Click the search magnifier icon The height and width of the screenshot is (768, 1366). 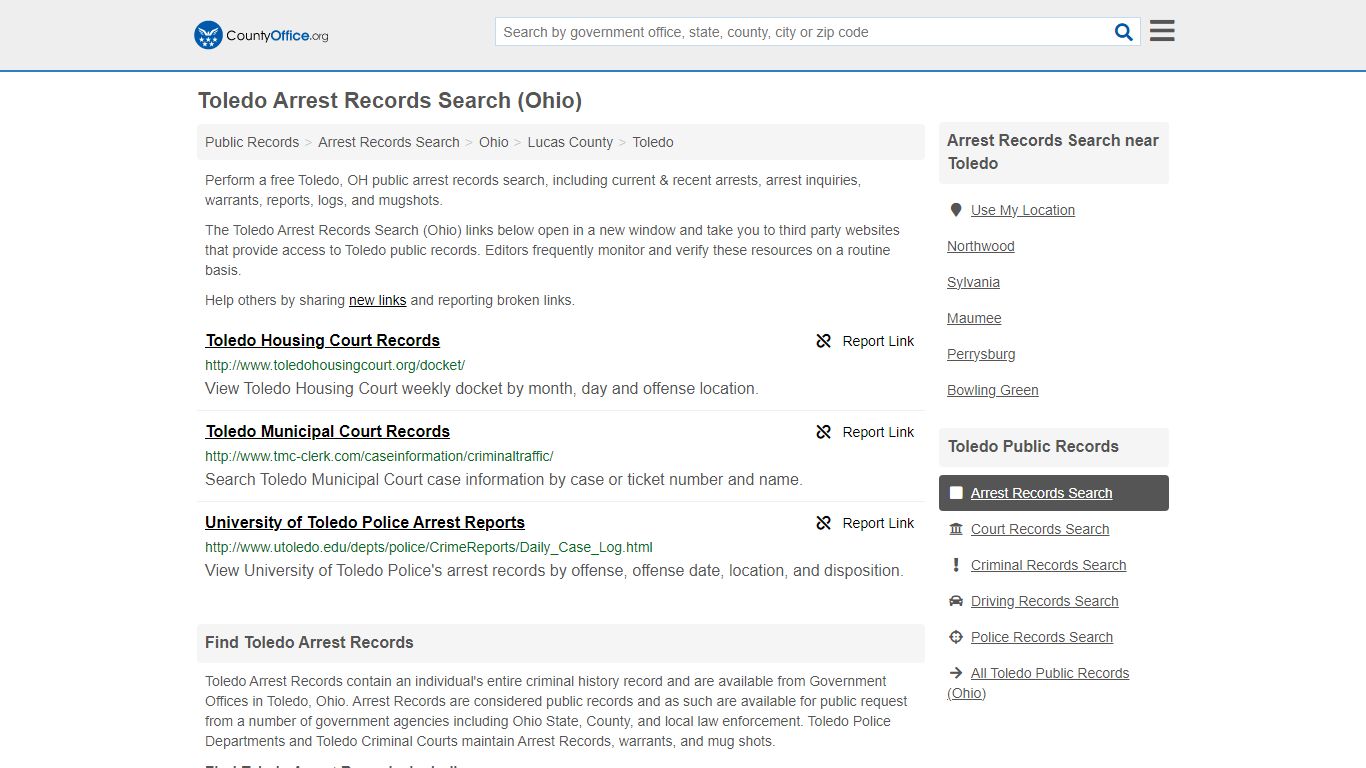[x=1124, y=32]
